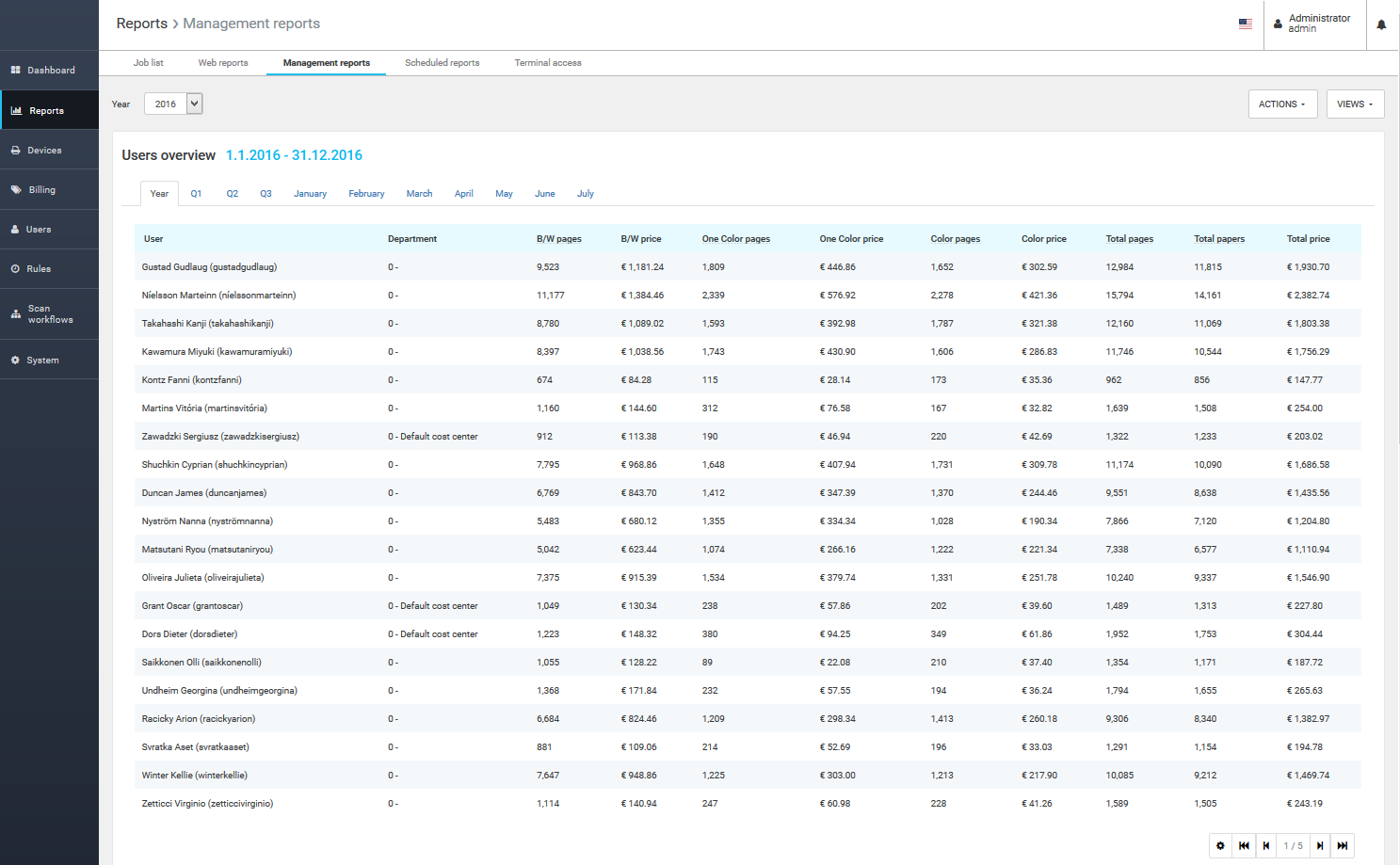Expand the Year dropdown showing 2016
The height and width of the screenshot is (865, 1400).
click(173, 104)
